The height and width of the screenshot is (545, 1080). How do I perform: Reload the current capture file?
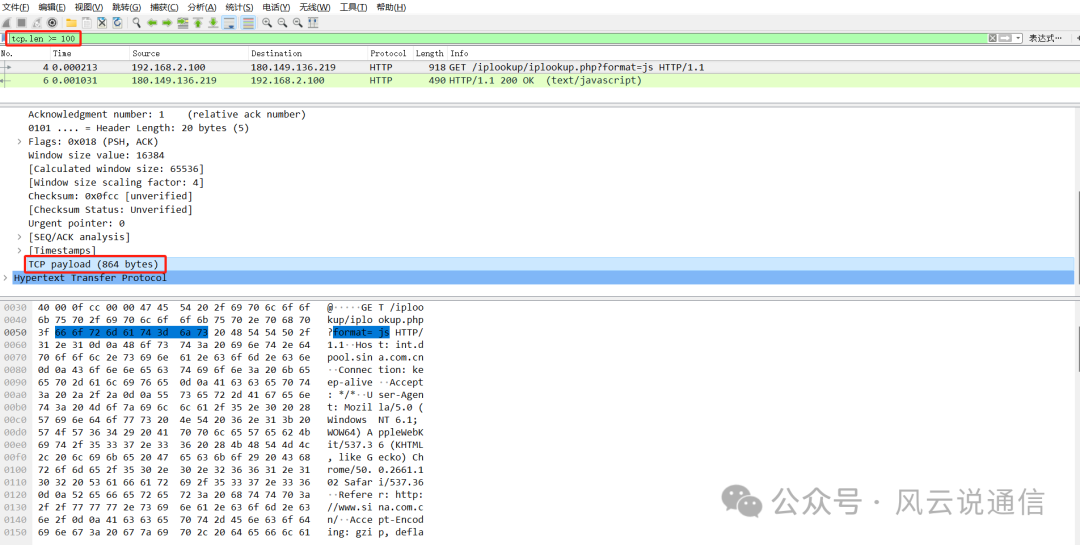(117, 22)
